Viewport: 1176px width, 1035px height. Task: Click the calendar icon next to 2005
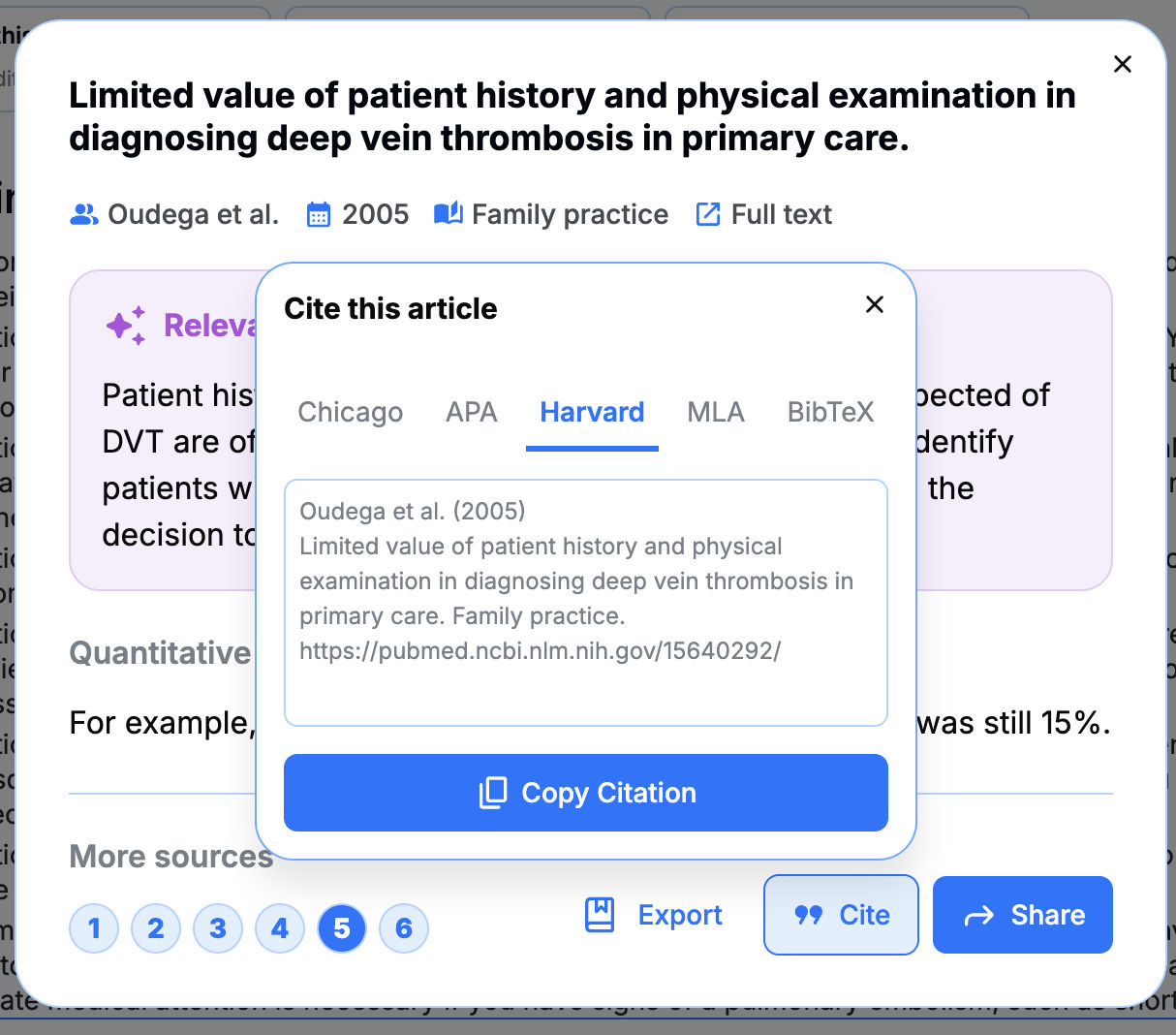point(320,213)
